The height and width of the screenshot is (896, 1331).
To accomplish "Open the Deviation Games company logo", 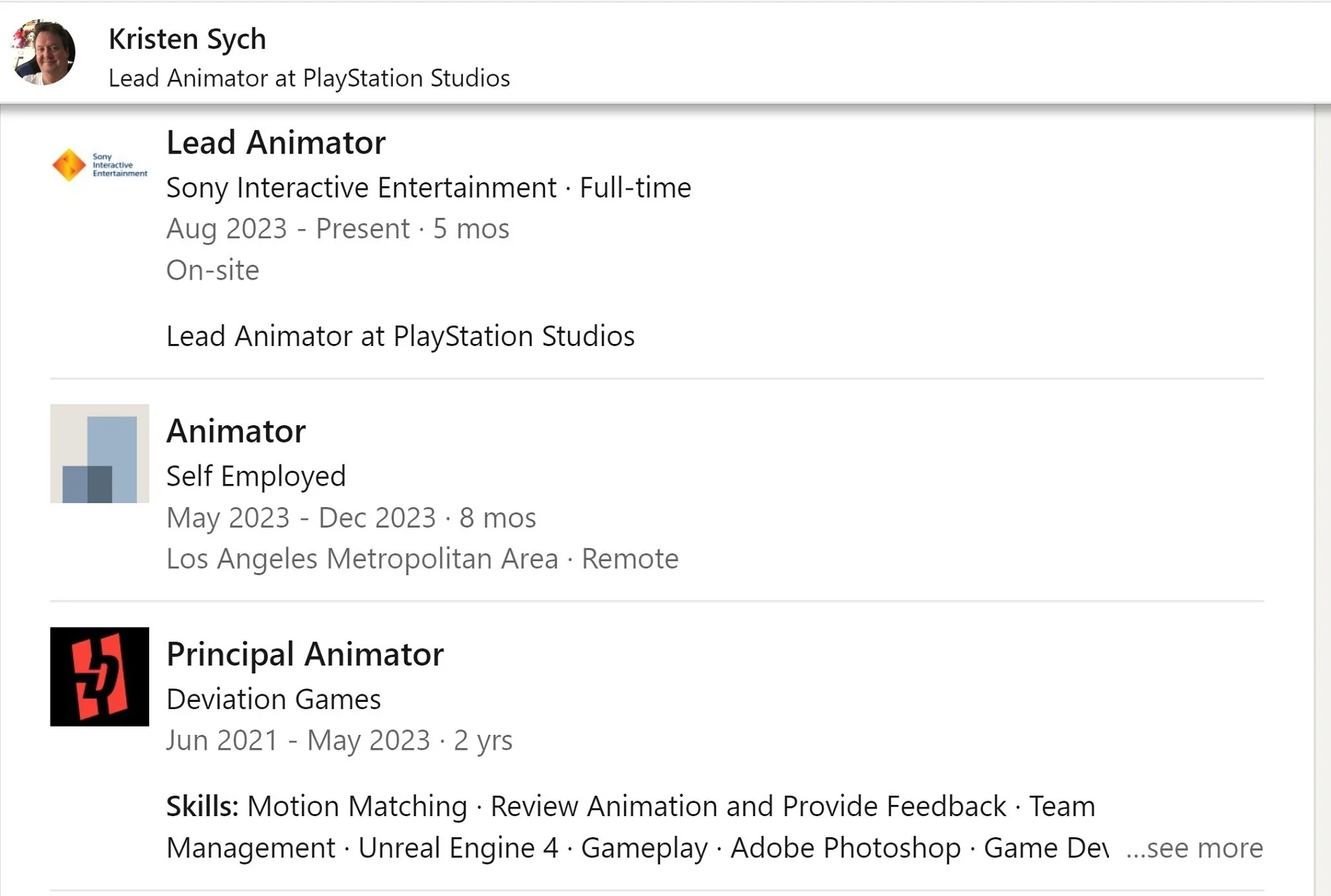I will [x=99, y=676].
